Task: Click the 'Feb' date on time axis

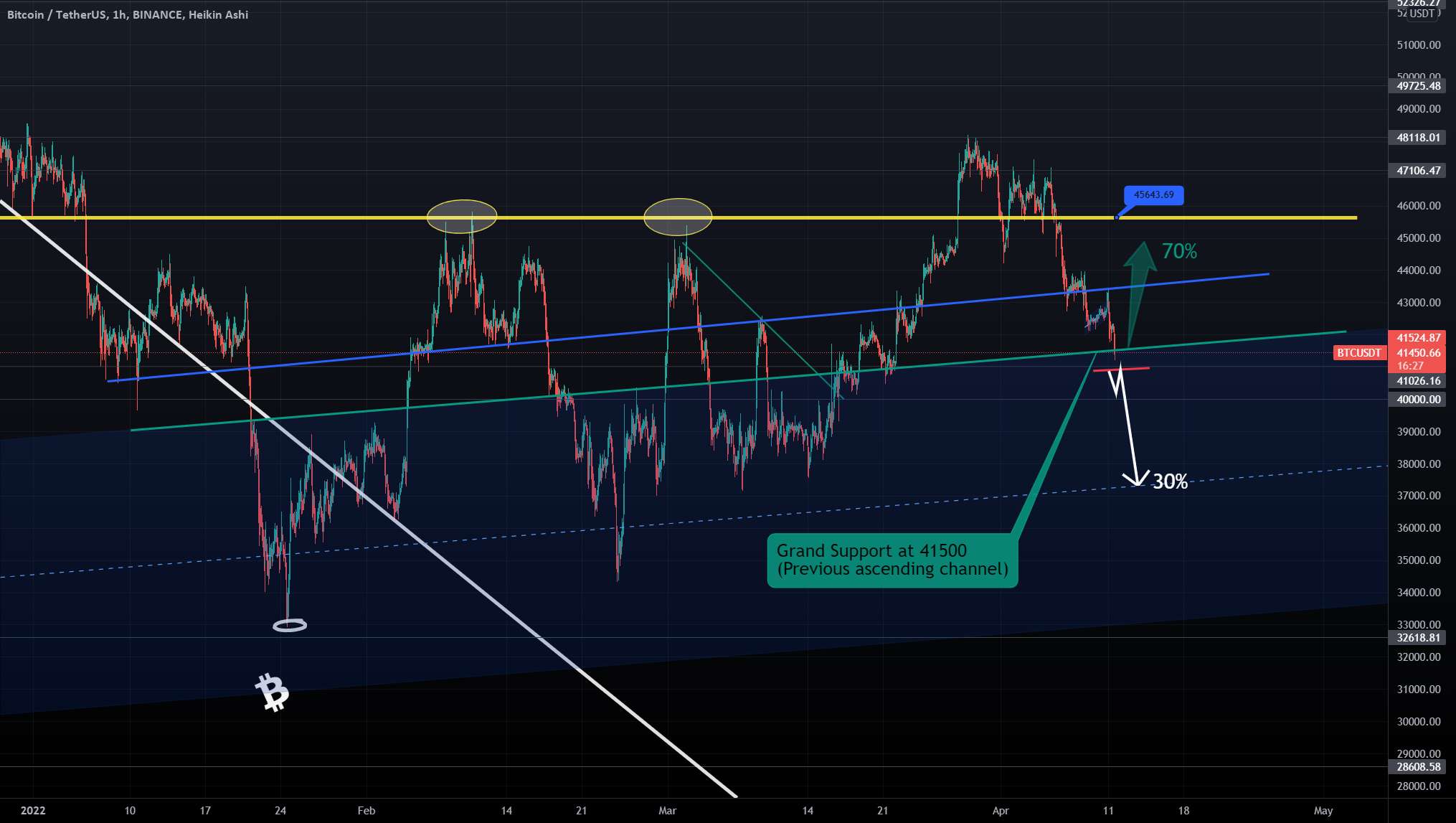Action: click(366, 811)
